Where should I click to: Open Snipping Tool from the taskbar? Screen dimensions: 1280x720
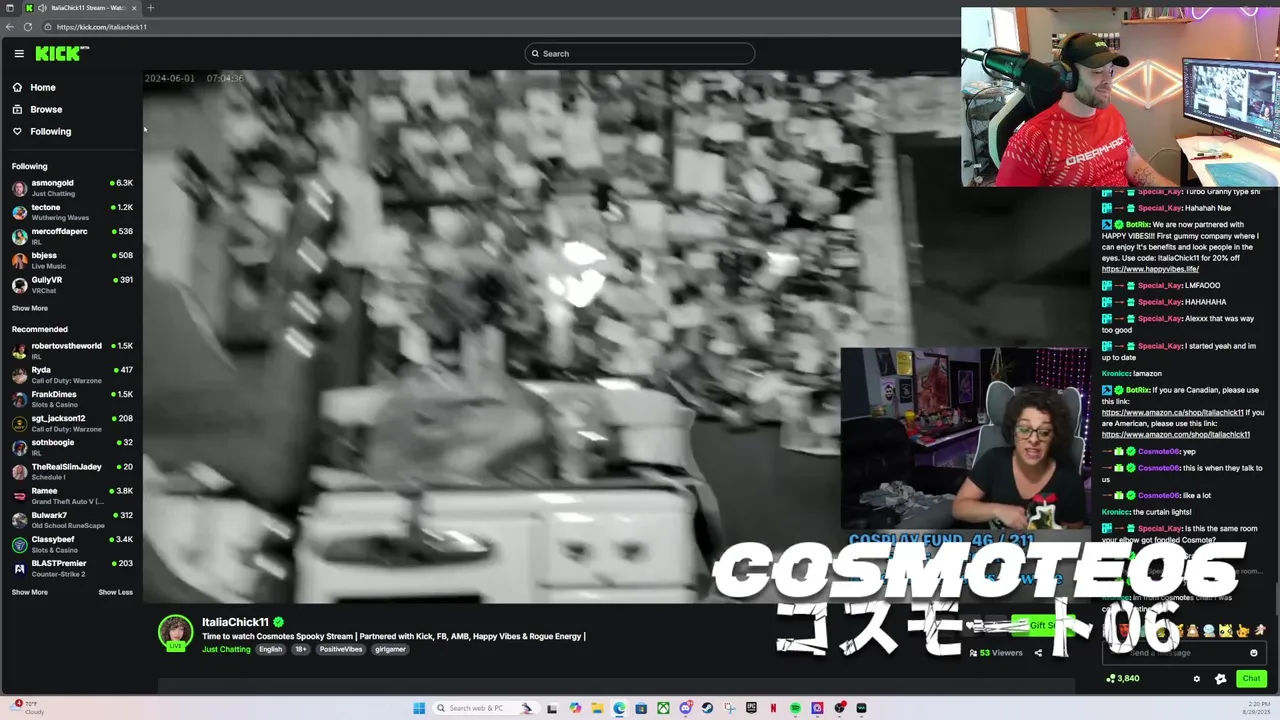point(729,708)
